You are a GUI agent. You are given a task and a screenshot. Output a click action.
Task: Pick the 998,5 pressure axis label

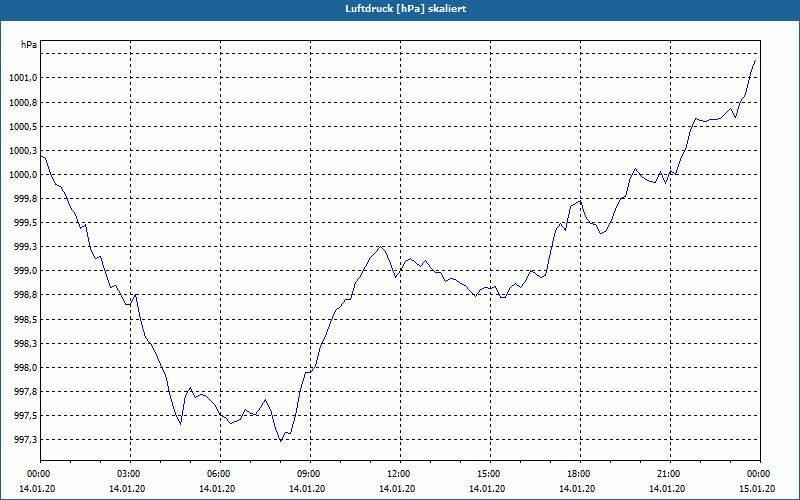point(25,320)
